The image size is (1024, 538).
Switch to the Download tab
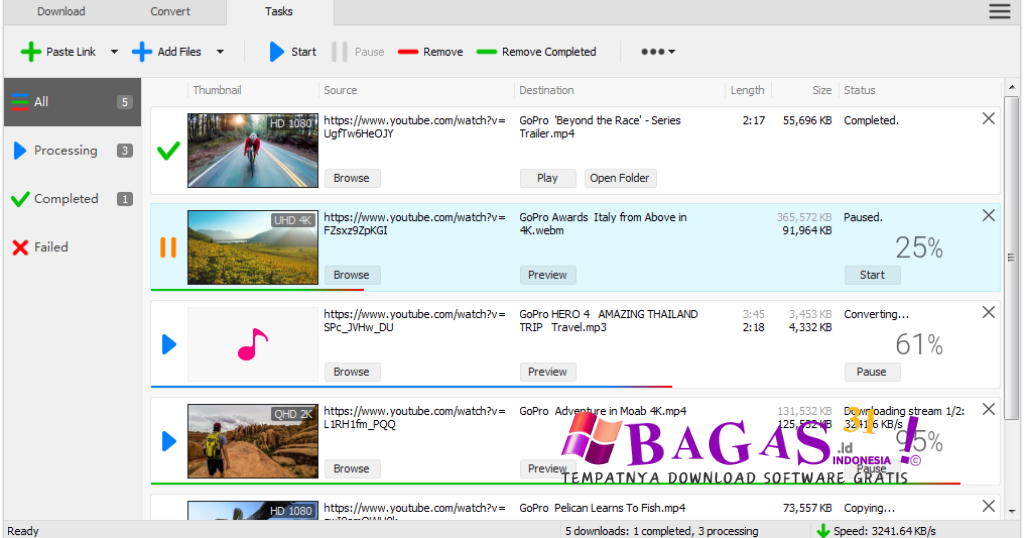point(61,11)
